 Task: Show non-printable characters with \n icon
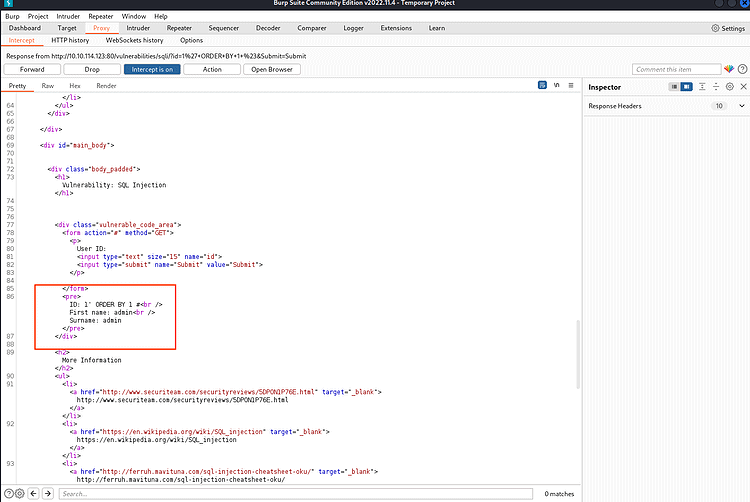[x=556, y=87]
